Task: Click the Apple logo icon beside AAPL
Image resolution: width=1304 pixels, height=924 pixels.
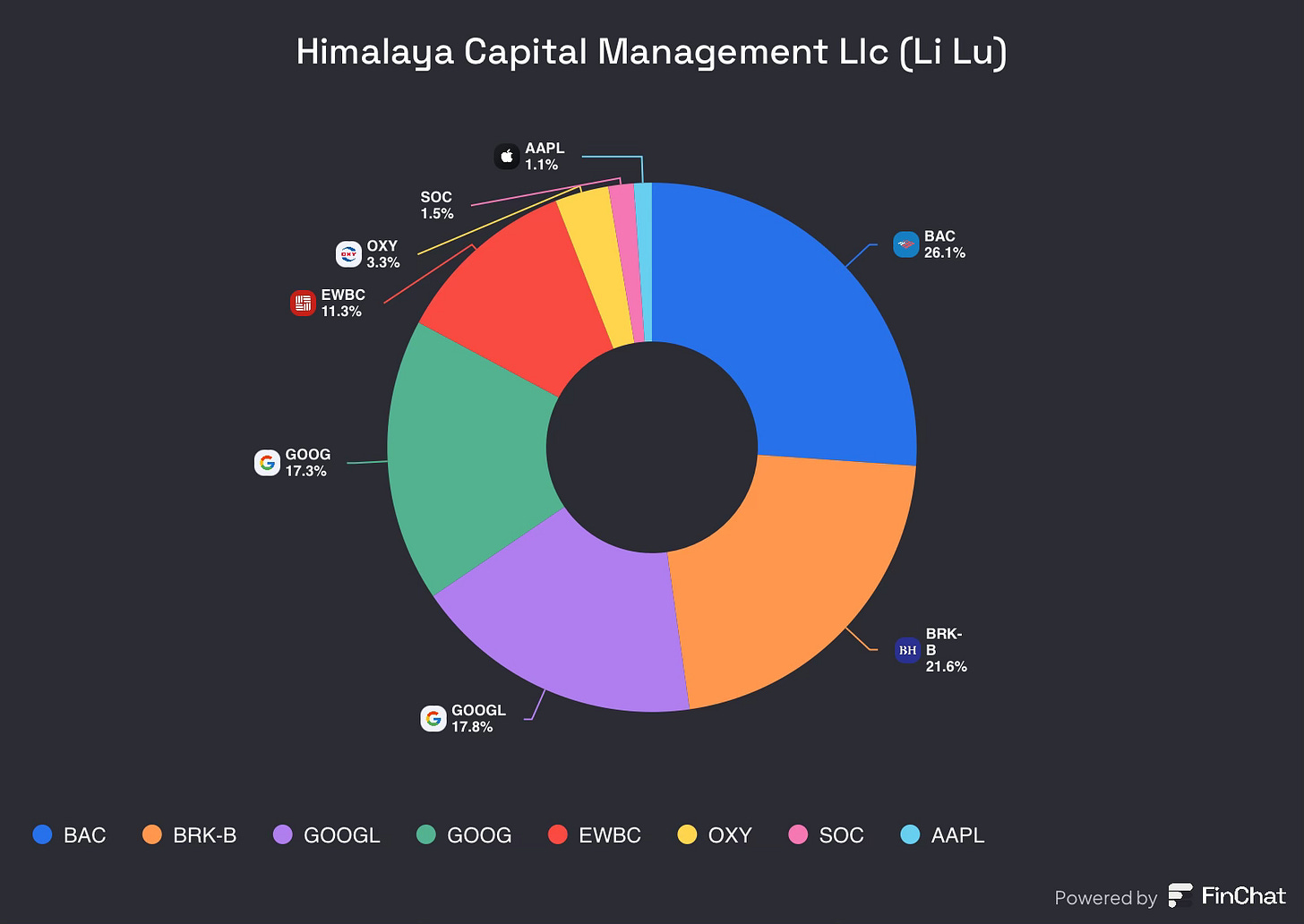Action: tap(507, 157)
